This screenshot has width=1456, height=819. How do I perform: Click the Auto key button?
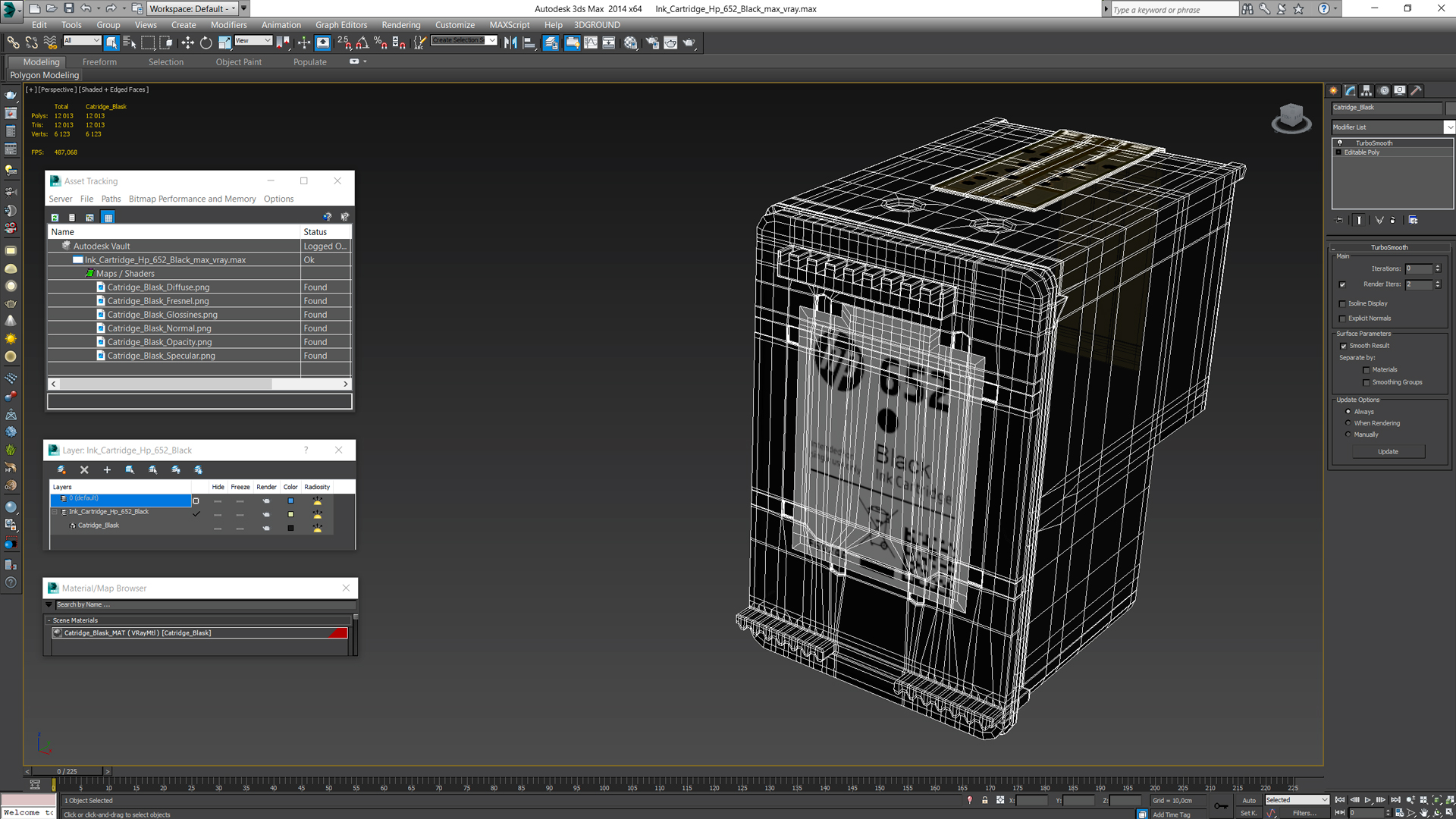tap(1248, 800)
